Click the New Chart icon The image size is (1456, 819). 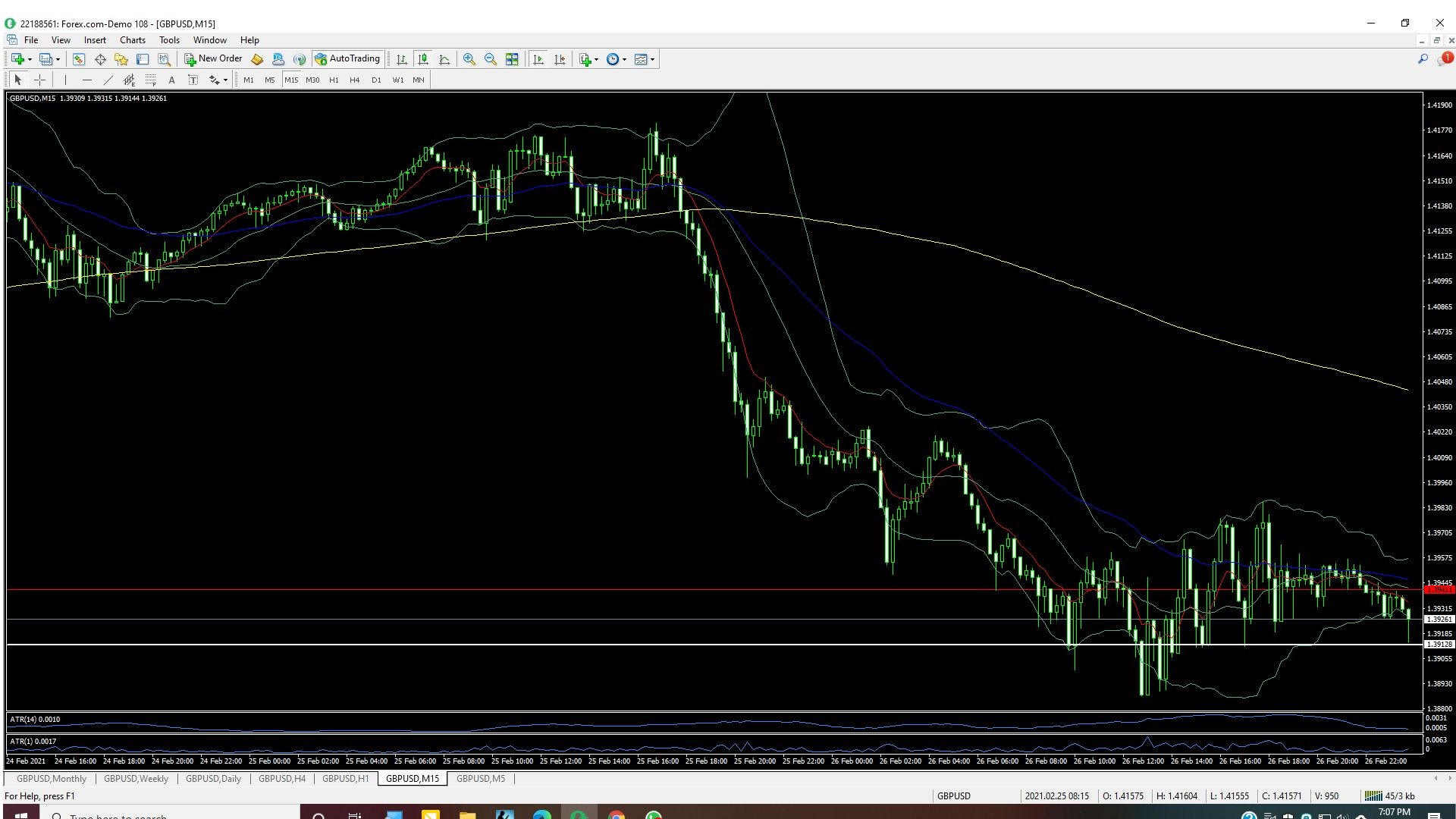[x=17, y=59]
